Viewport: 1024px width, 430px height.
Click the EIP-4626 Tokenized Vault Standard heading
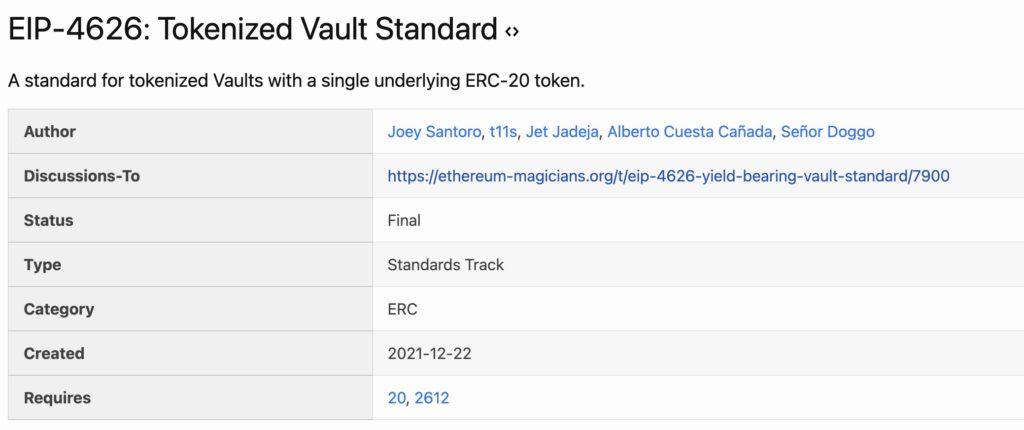click(x=252, y=30)
